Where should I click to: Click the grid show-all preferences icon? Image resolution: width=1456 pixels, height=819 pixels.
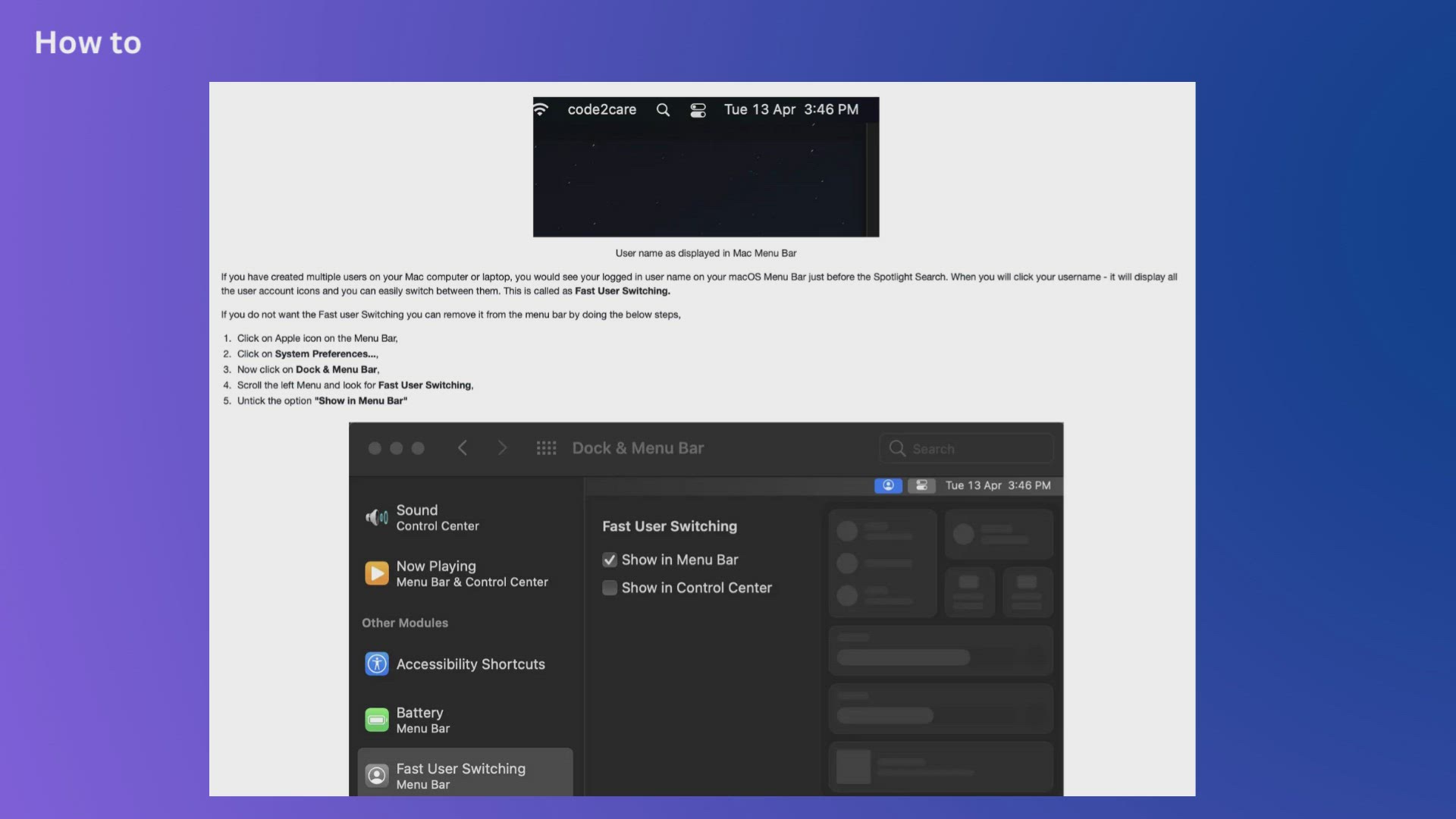click(x=546, y=448)
